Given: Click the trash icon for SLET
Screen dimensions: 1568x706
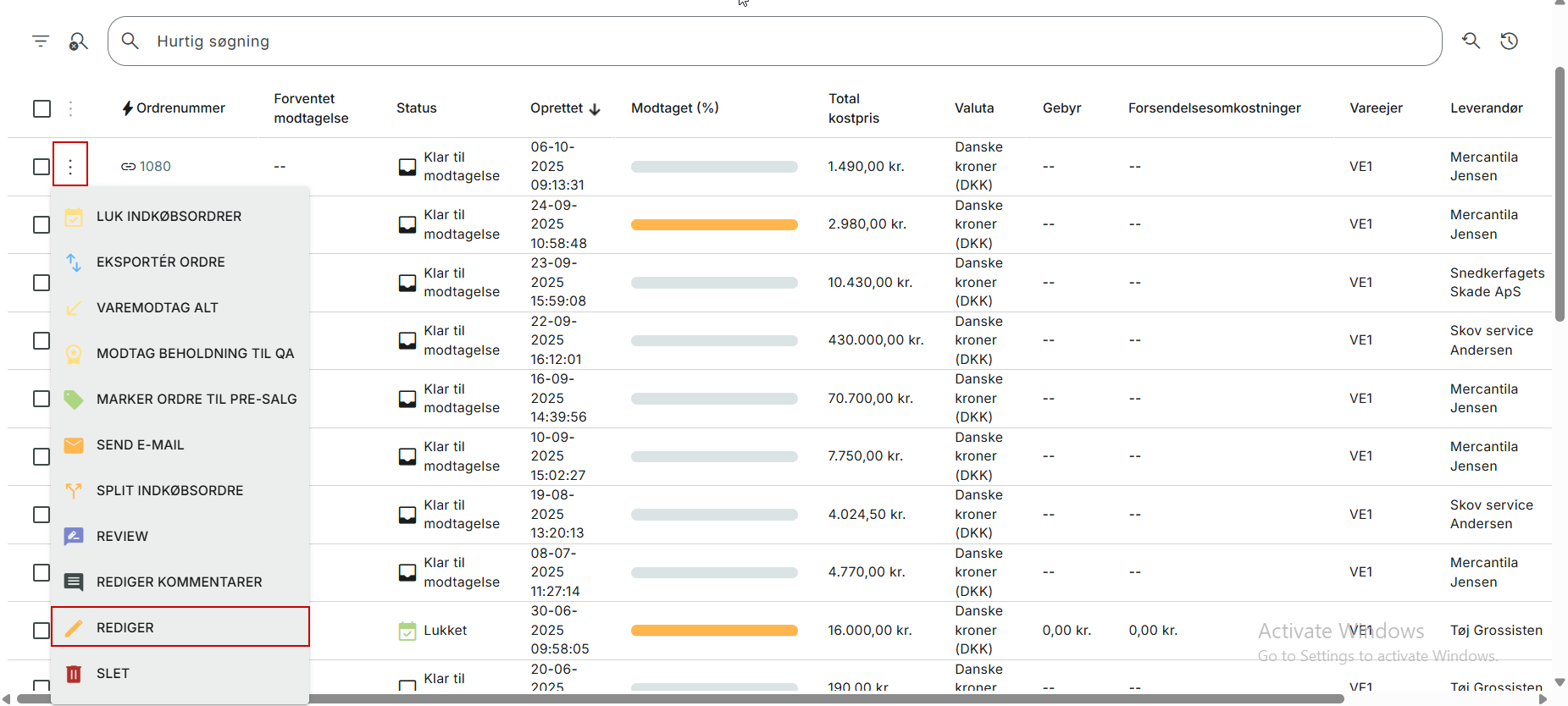Looking at the screenshot, I should tap(74, 674).
